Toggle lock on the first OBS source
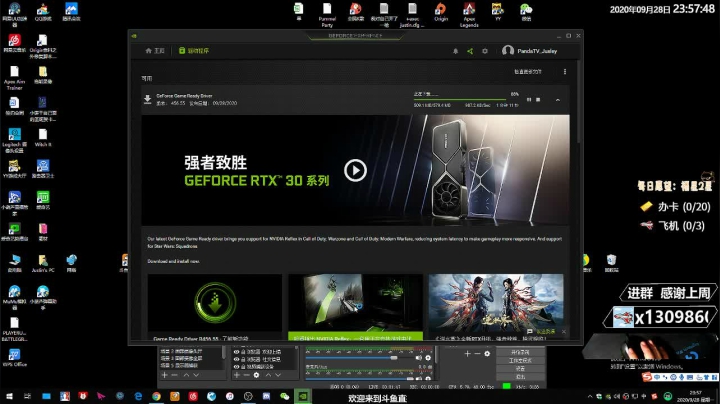This screenshot has height=404, width=720. (243, 352)
